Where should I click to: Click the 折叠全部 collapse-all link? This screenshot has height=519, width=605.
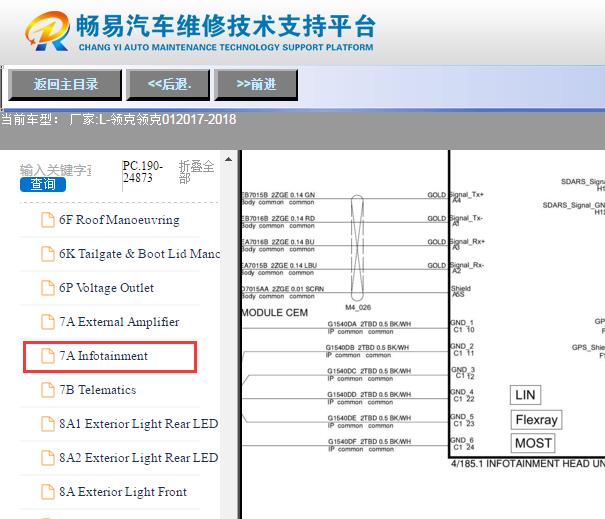[x=196, y=172]
